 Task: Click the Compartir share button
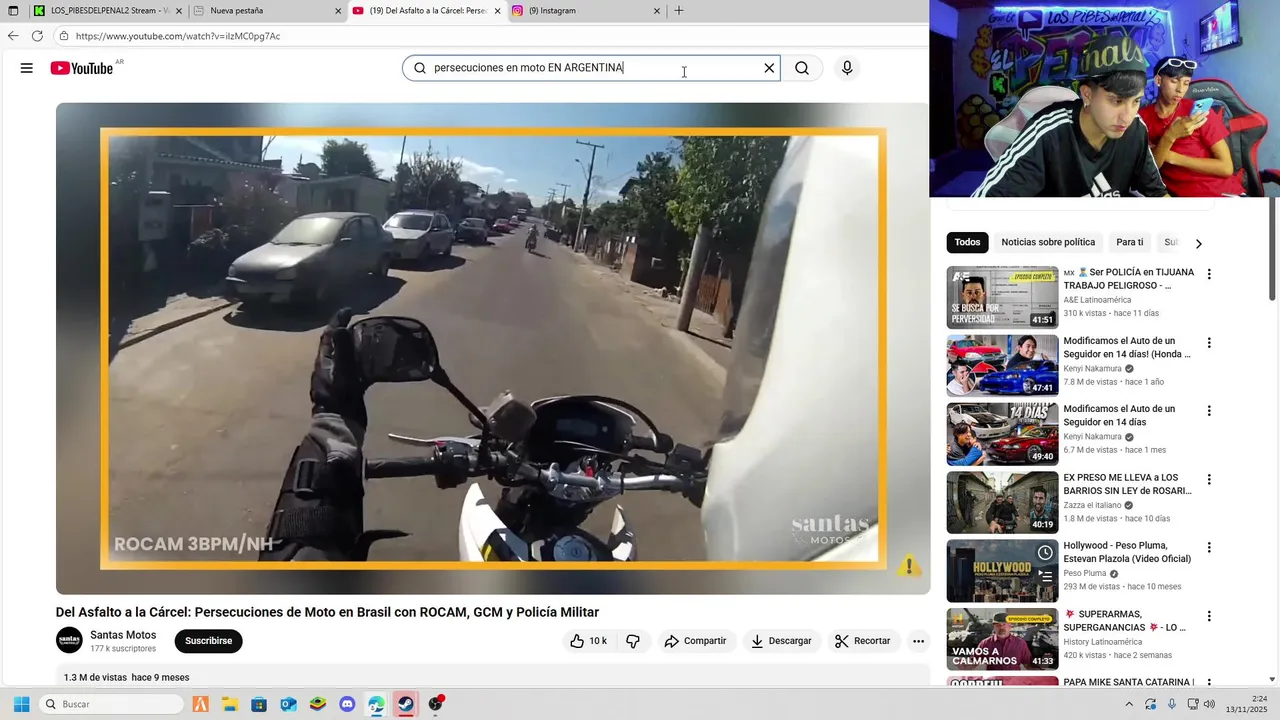click(696, 641)
